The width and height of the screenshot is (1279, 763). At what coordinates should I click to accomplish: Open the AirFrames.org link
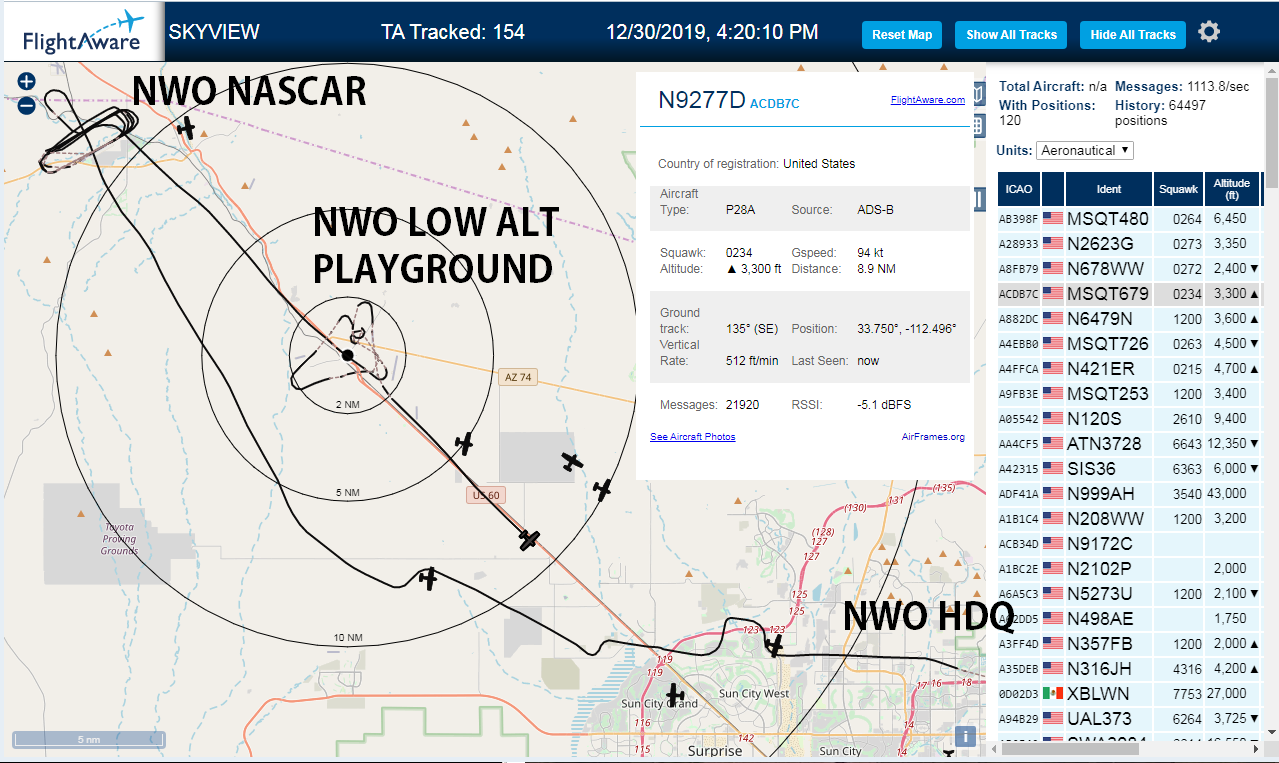(933, 437)
